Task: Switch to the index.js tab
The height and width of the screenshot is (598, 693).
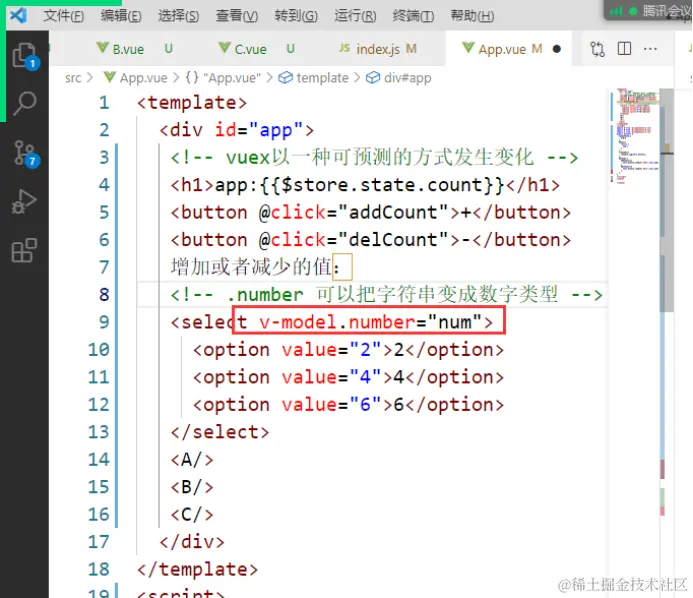Action: tap(377, 49)
